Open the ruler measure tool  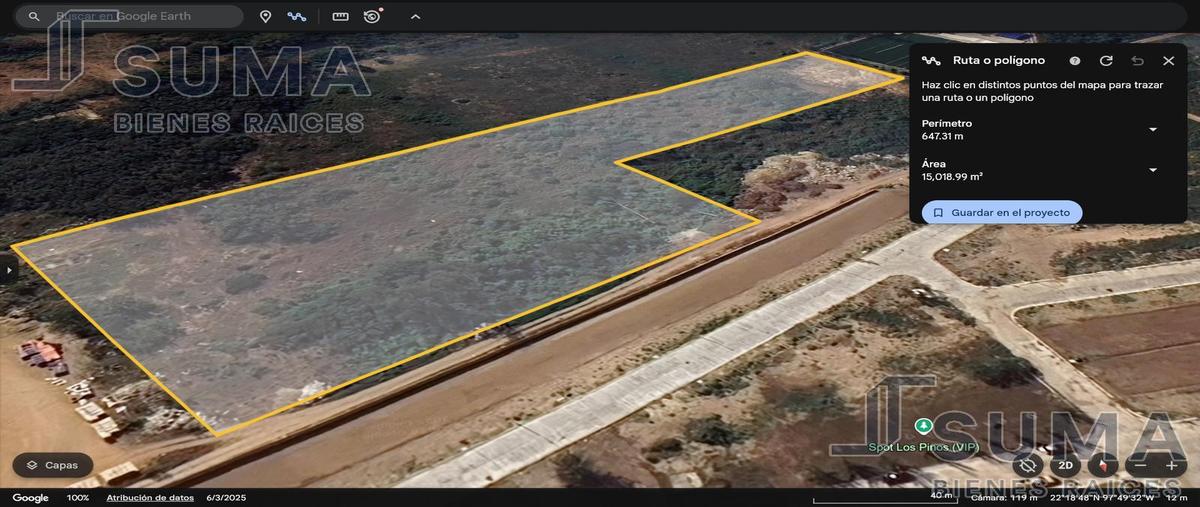click(x=341, y=16)
